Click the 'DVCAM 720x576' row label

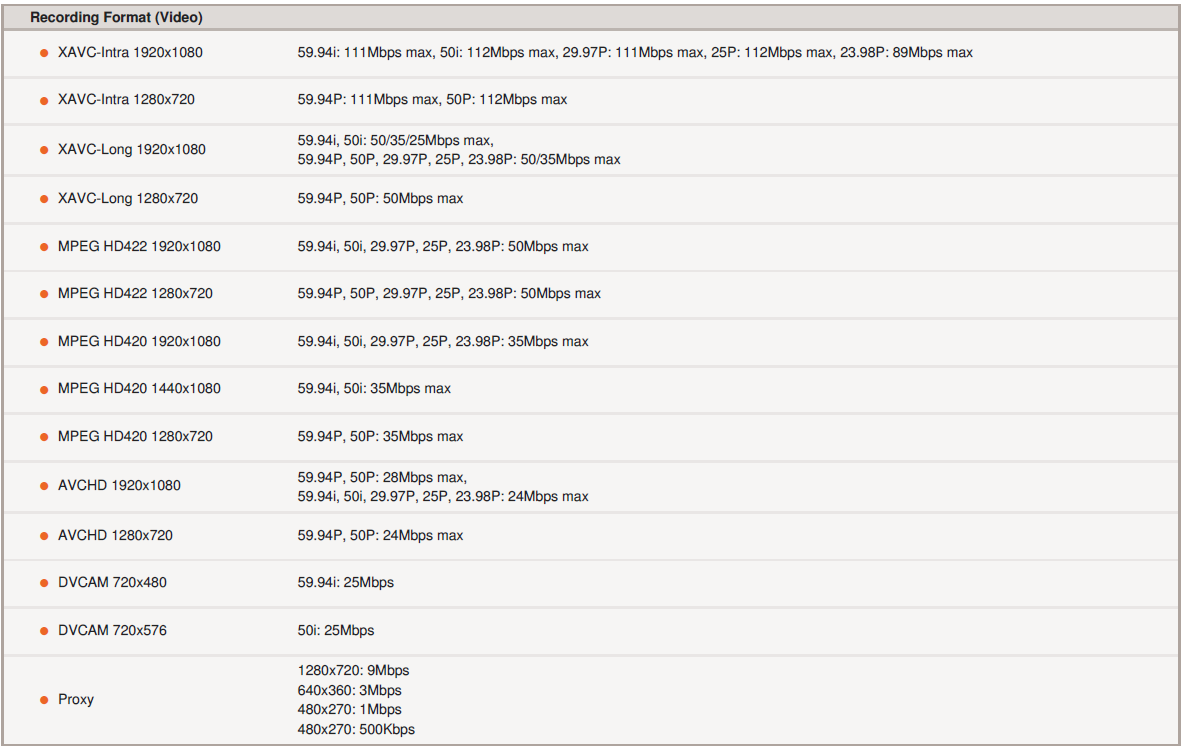coord(113,630)
